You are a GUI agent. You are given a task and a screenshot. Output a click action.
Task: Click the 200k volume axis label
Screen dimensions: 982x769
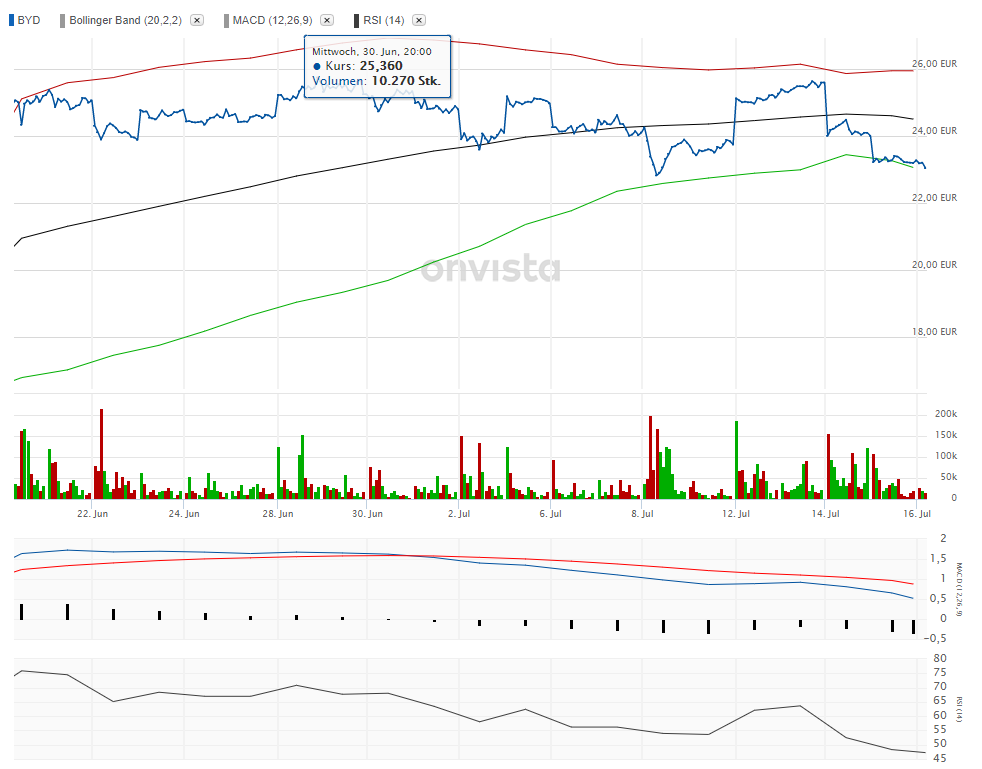[x=946, y=414]
